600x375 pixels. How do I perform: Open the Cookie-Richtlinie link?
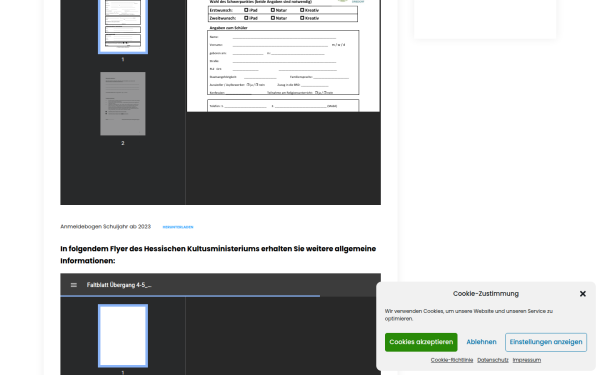point(452,360)
